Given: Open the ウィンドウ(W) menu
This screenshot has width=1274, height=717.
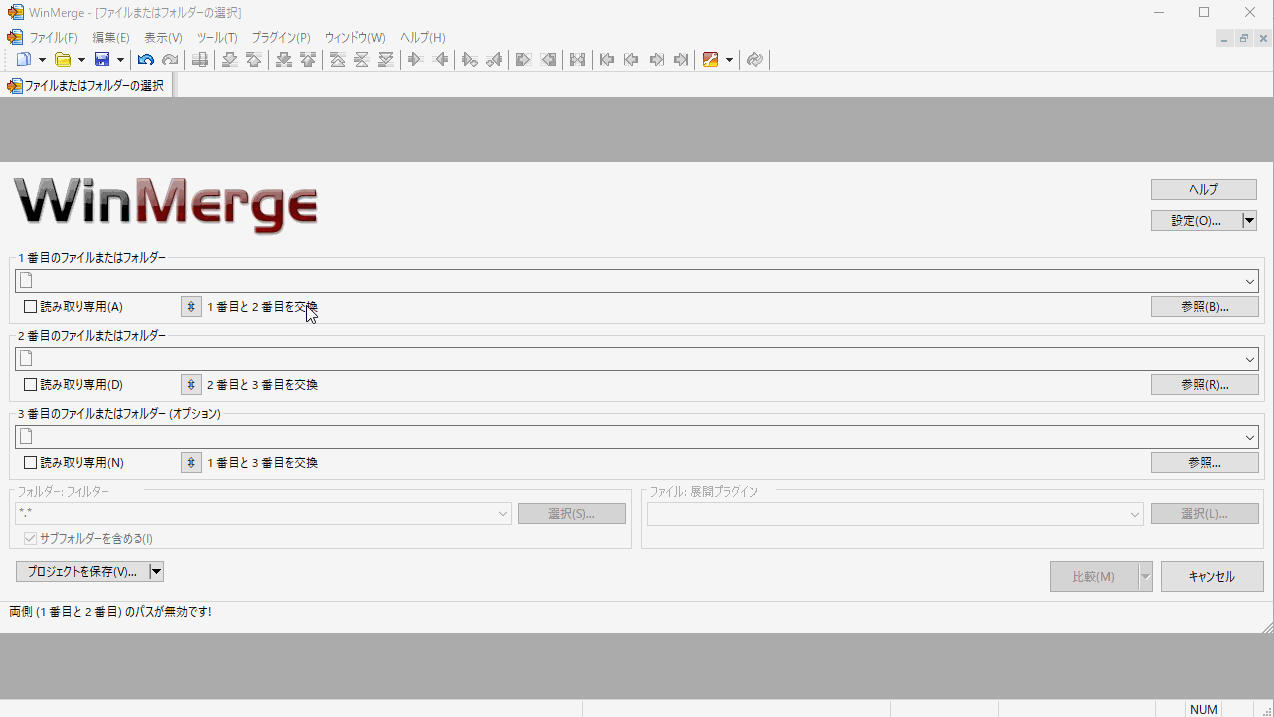Looking at the screenshot, I should click(x=355, y=37).
